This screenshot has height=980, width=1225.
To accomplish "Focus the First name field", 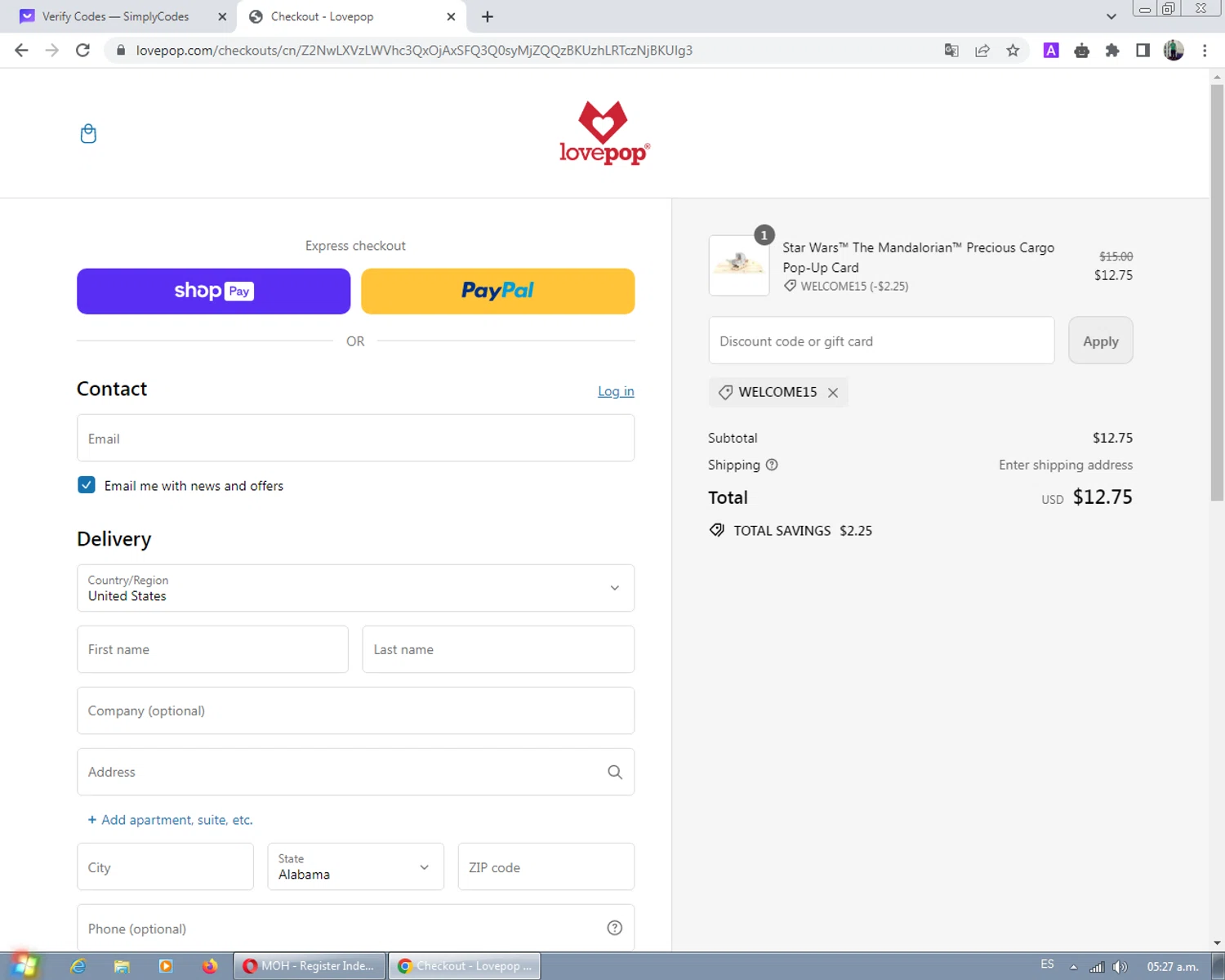I will pos(212,649).
